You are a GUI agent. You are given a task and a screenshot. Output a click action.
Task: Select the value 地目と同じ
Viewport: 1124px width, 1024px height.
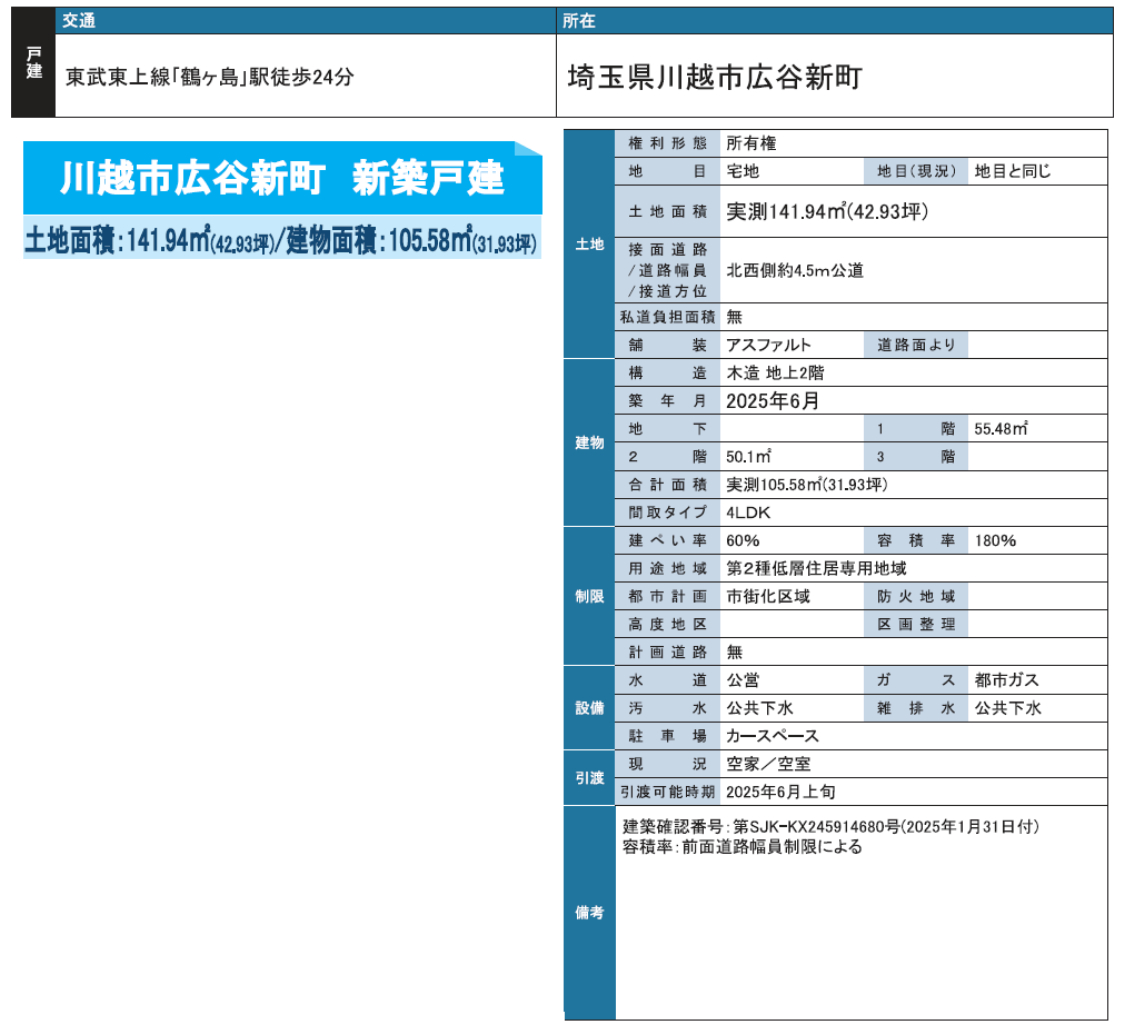tap(1012, 171)
